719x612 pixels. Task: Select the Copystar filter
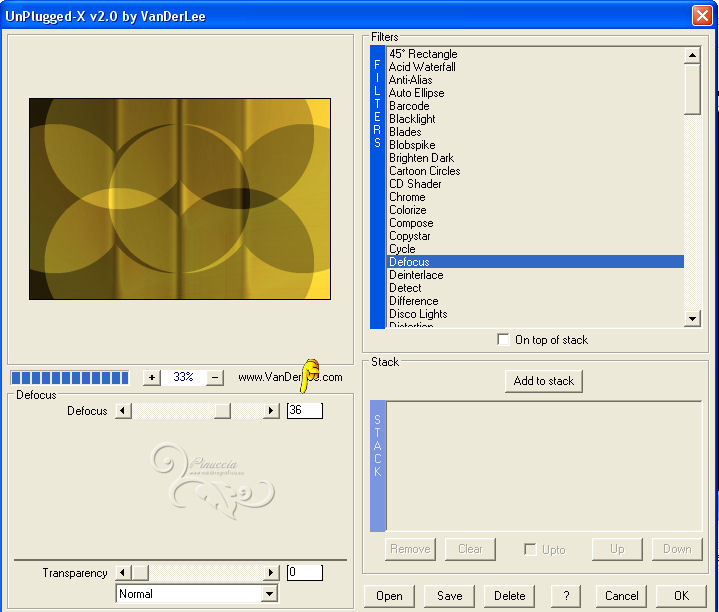point(535,236)
